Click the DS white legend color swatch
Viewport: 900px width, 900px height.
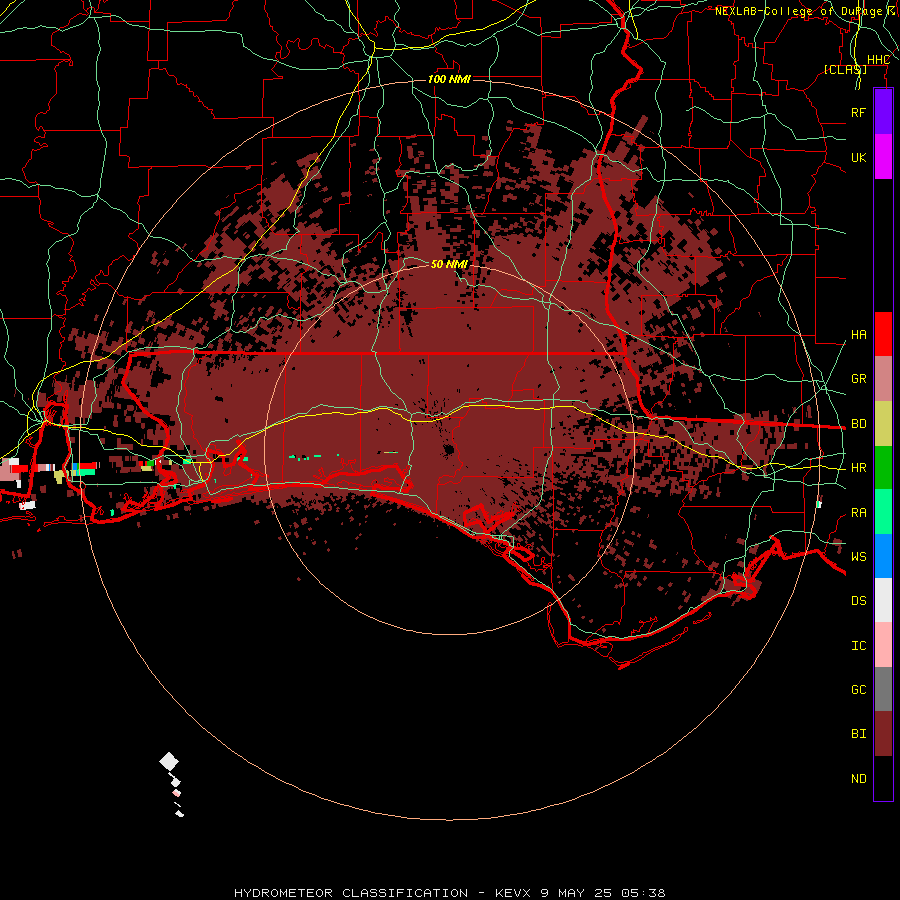tap(883, 600)
